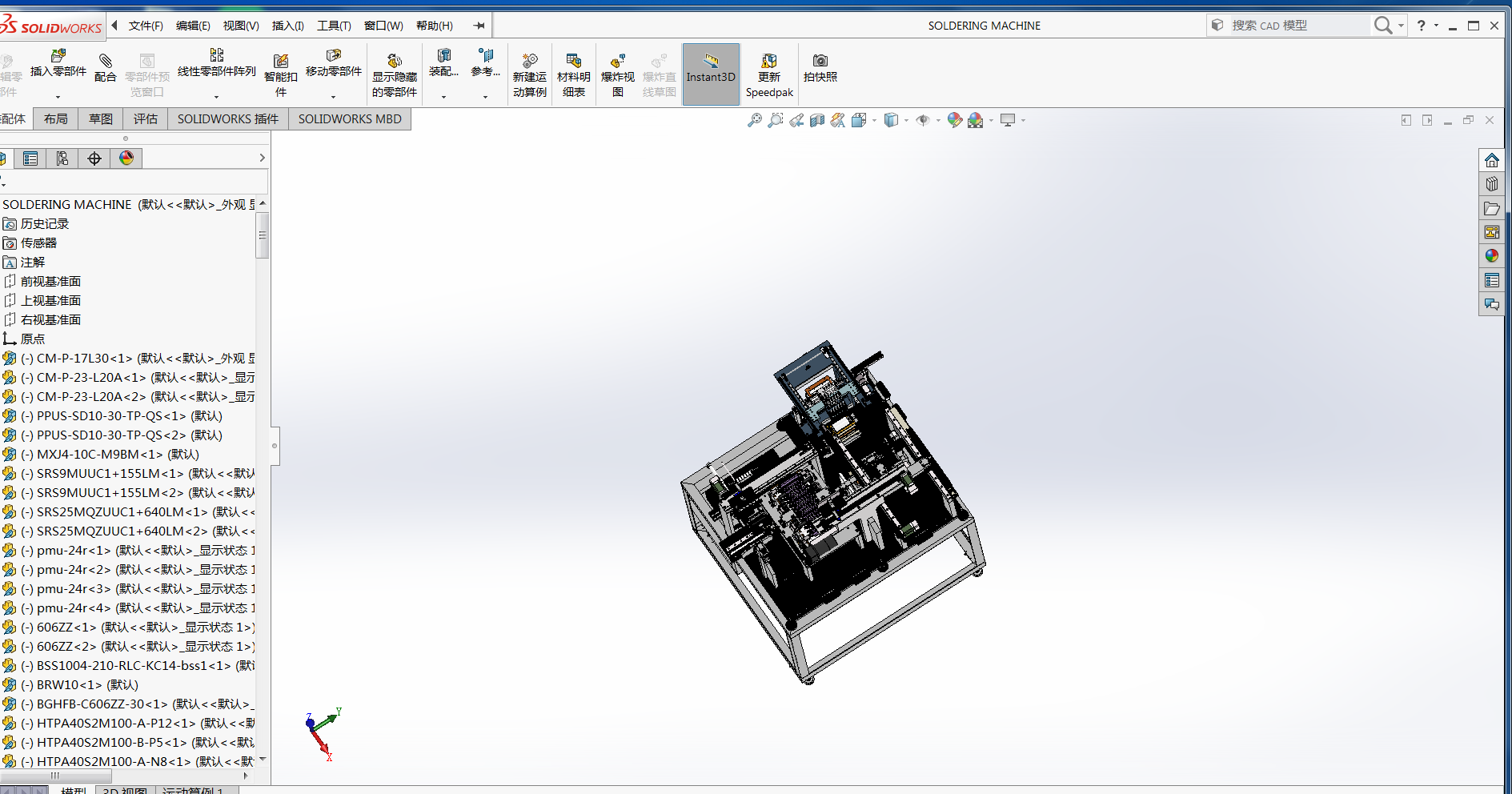Expand the Insert Components (插入零部件) dropdown arrow
This screenshot has width=1512, height=794.
[58, 97]
